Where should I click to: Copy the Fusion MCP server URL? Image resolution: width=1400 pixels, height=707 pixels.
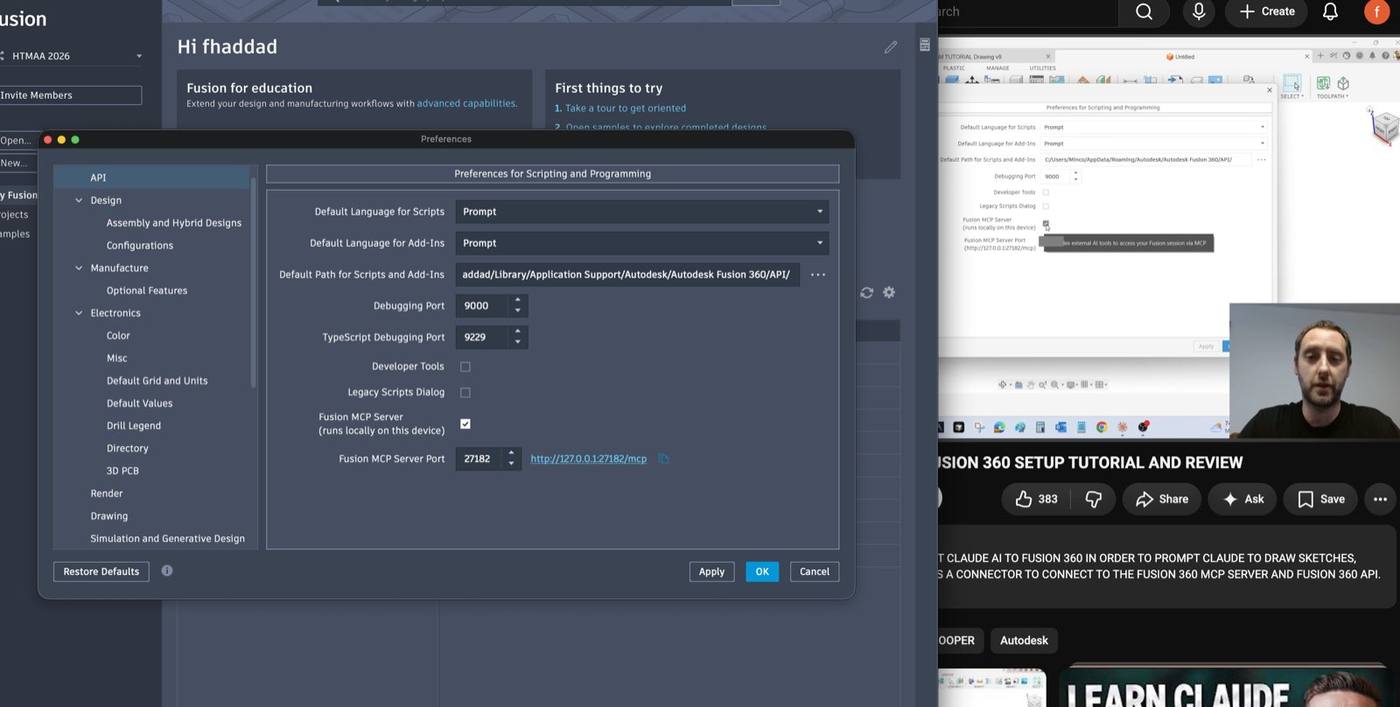[663, 459]
